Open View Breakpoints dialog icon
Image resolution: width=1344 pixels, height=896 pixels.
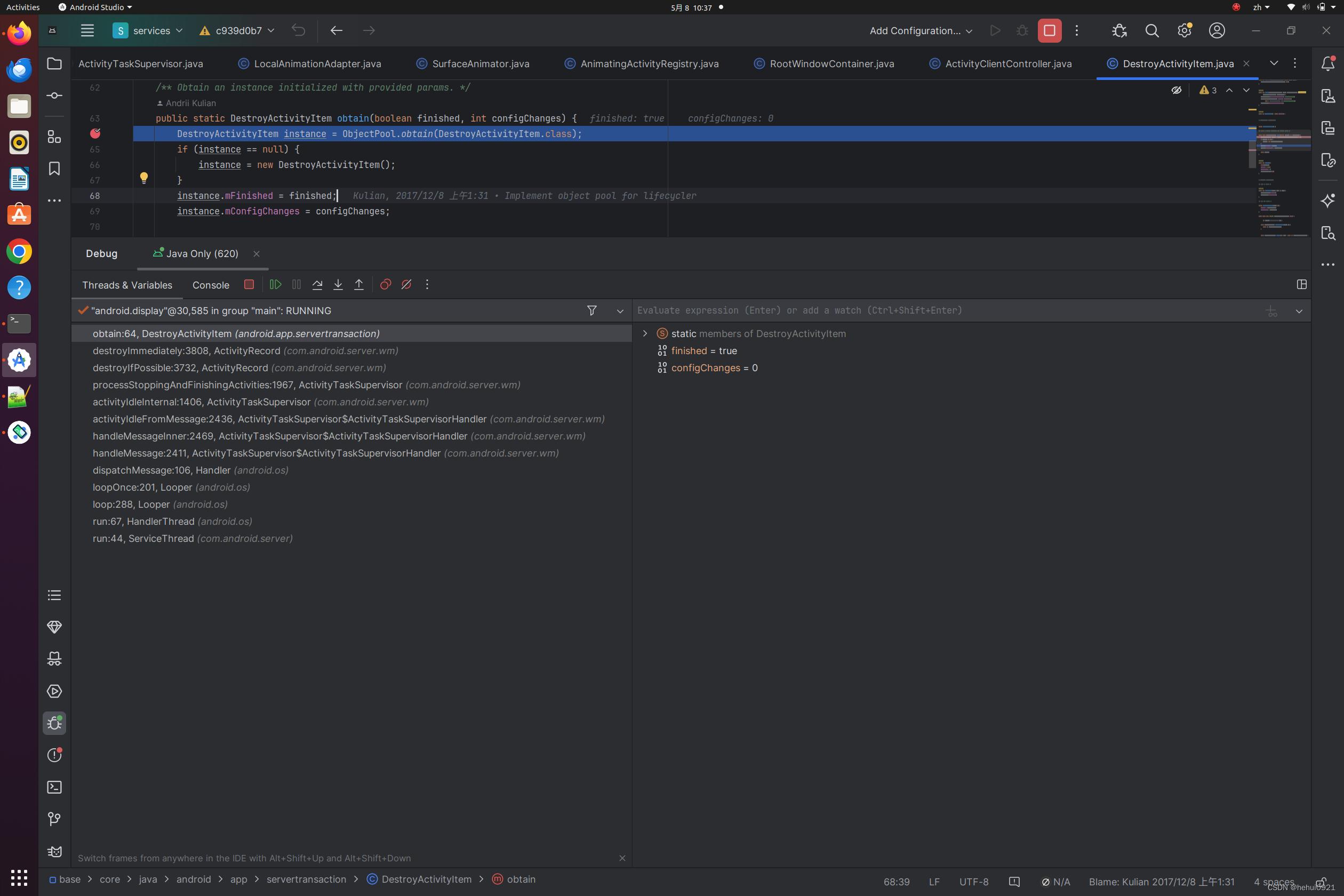point(386,285)
